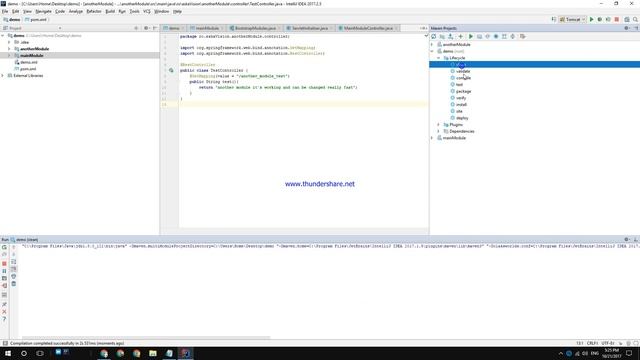Click pom.xml breadcrumb in navigation bar
Viewport: 640px width, 360px height.
tap(36, 20)
